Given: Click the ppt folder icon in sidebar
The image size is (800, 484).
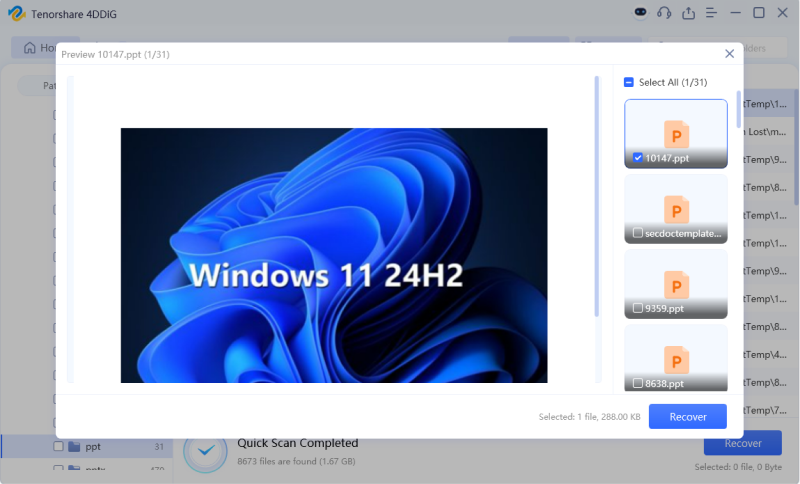Looking at the screenshot, I should click(75, 446).
